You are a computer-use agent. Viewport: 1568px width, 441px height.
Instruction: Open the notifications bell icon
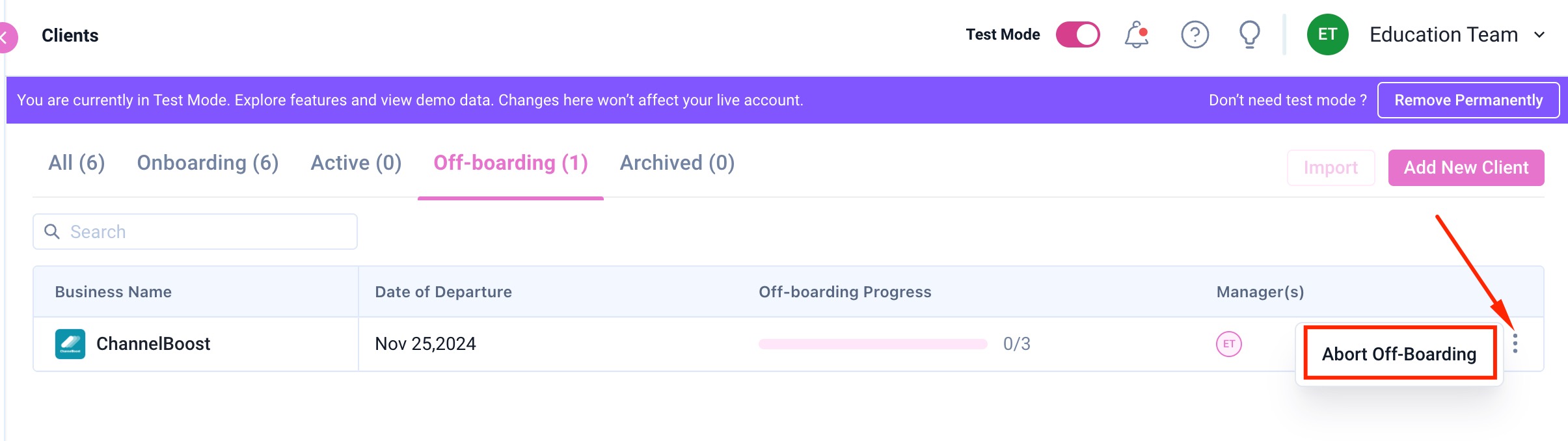[x=1136, y=34]
